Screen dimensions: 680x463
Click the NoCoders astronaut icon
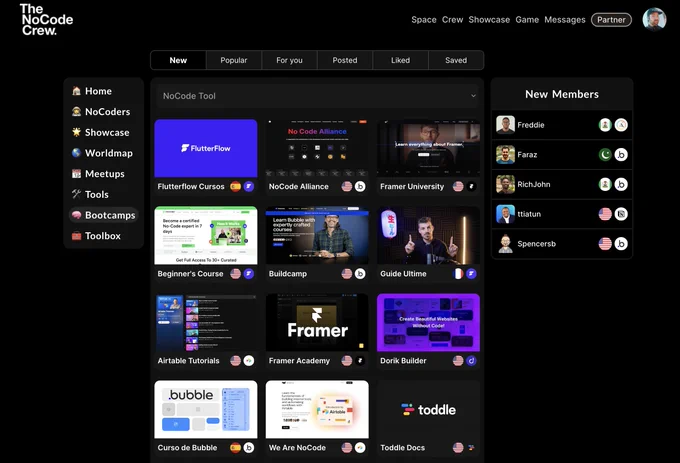click(x=76, y=112)
